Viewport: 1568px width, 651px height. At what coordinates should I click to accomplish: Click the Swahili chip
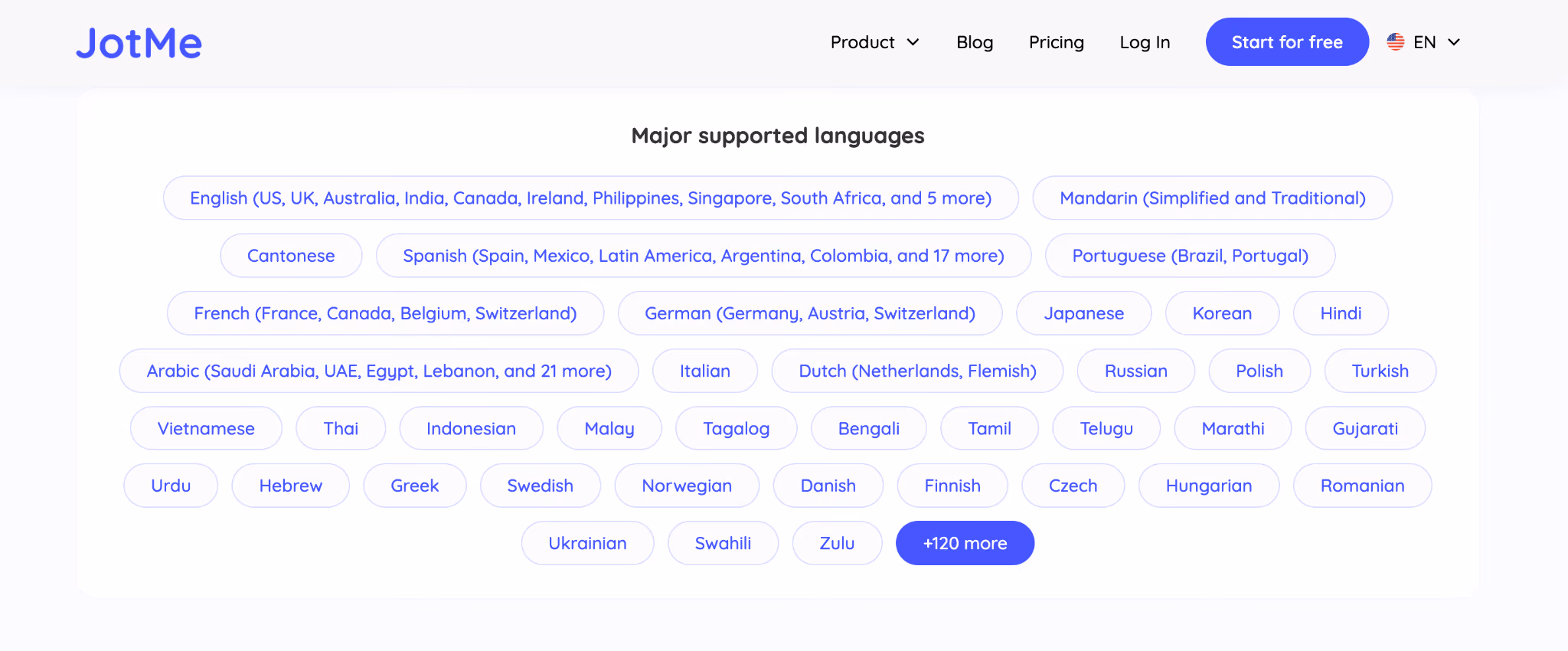tap(723, 543)
